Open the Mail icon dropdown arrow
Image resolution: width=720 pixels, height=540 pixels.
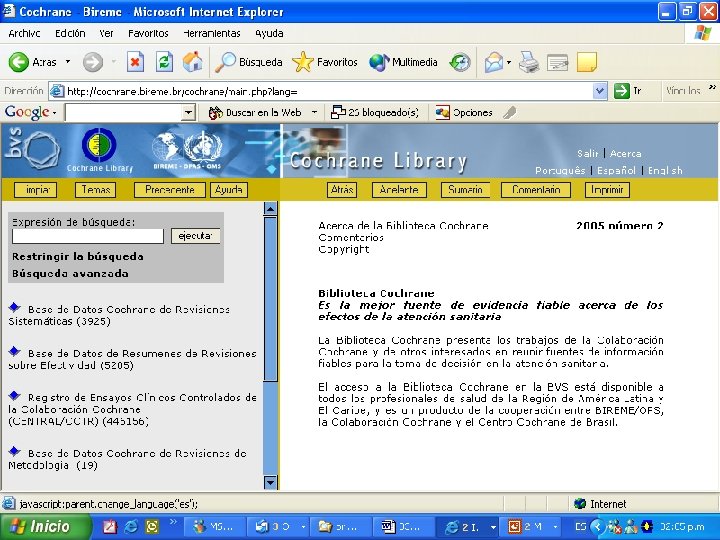tap(509, 62)
